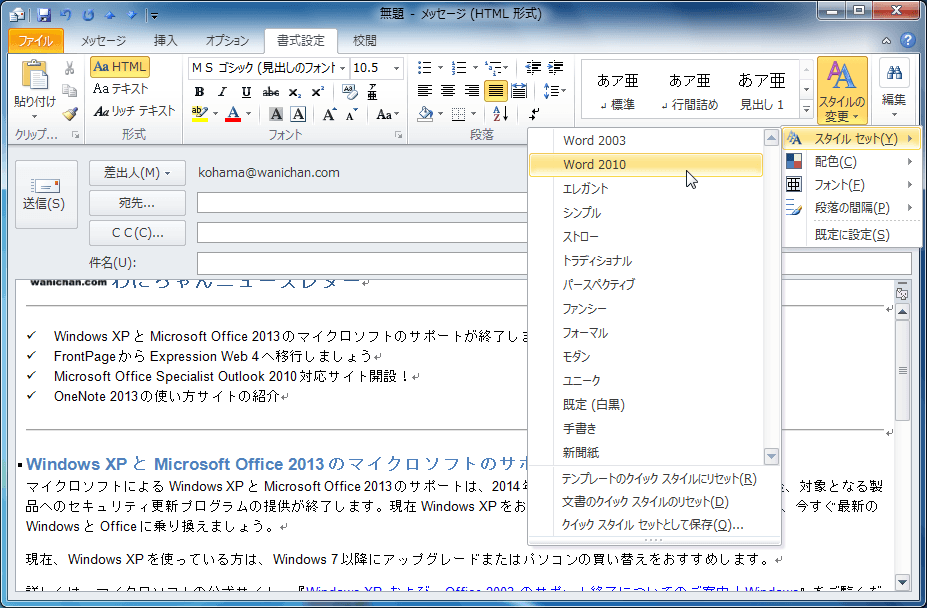Toggle Strikethrough formatting
927x608 pixels.
coord(271,92)
